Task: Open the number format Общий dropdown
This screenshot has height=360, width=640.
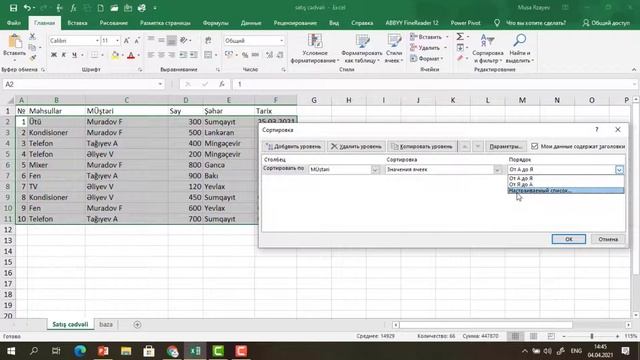Action: pyautogui.click(x=282, y=40)
